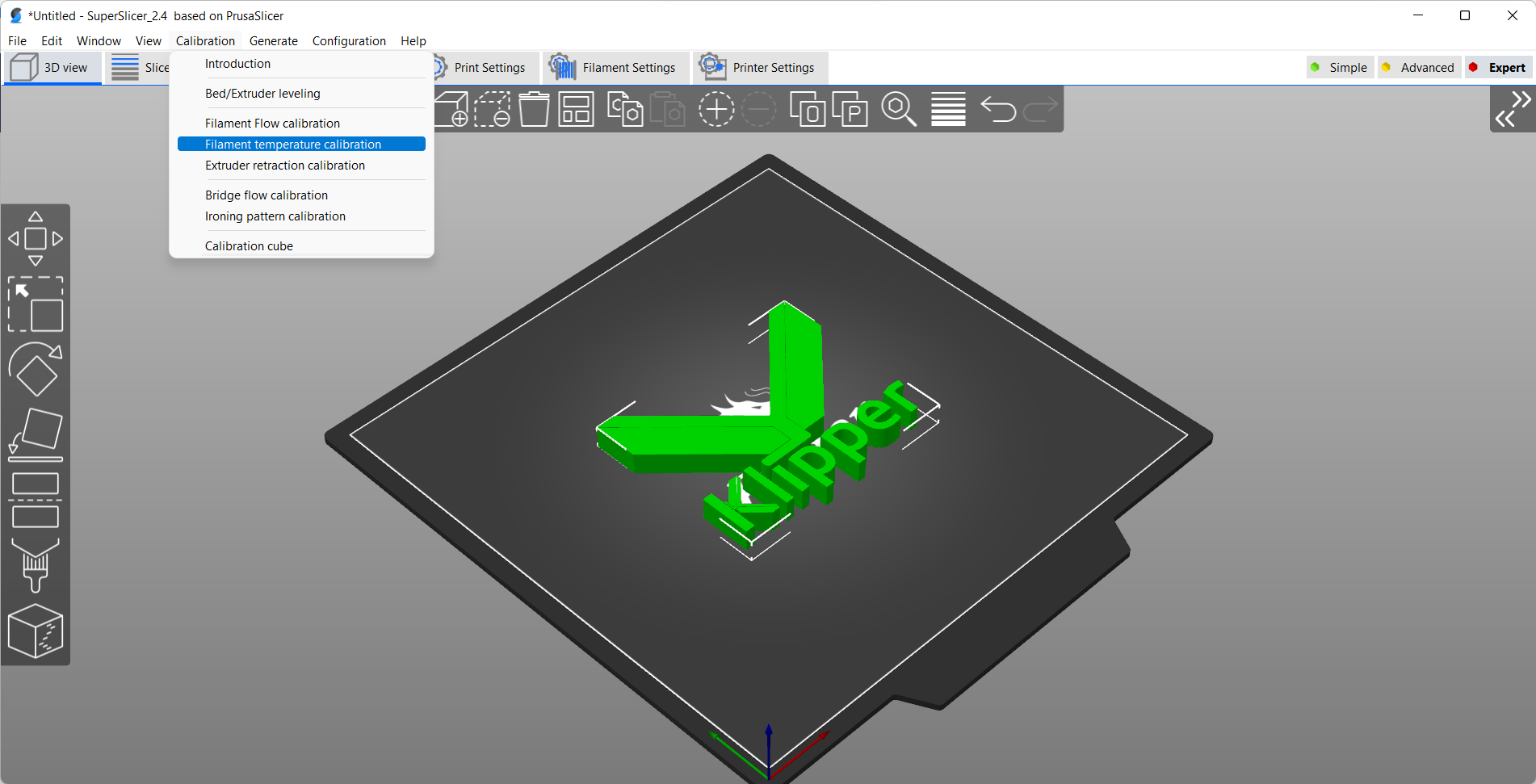The height and width of the screenshot is (784, 1536).
Task: Choose Filament Flow calibration
Action: 301,124
